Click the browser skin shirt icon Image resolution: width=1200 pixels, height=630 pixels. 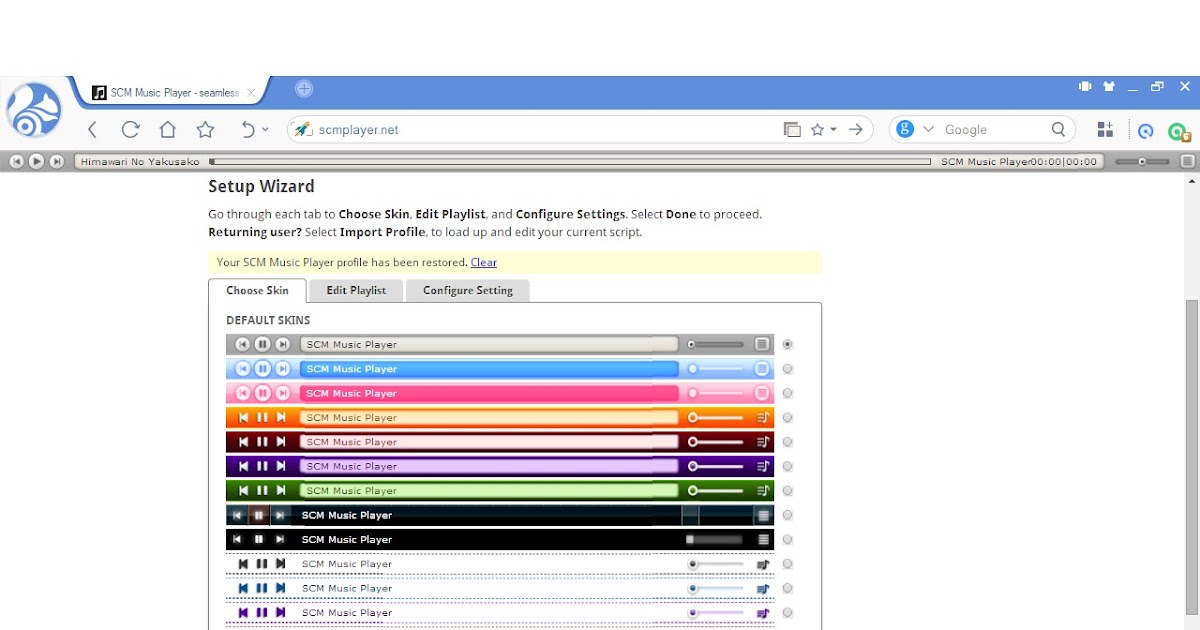(x=1108, y=86)
